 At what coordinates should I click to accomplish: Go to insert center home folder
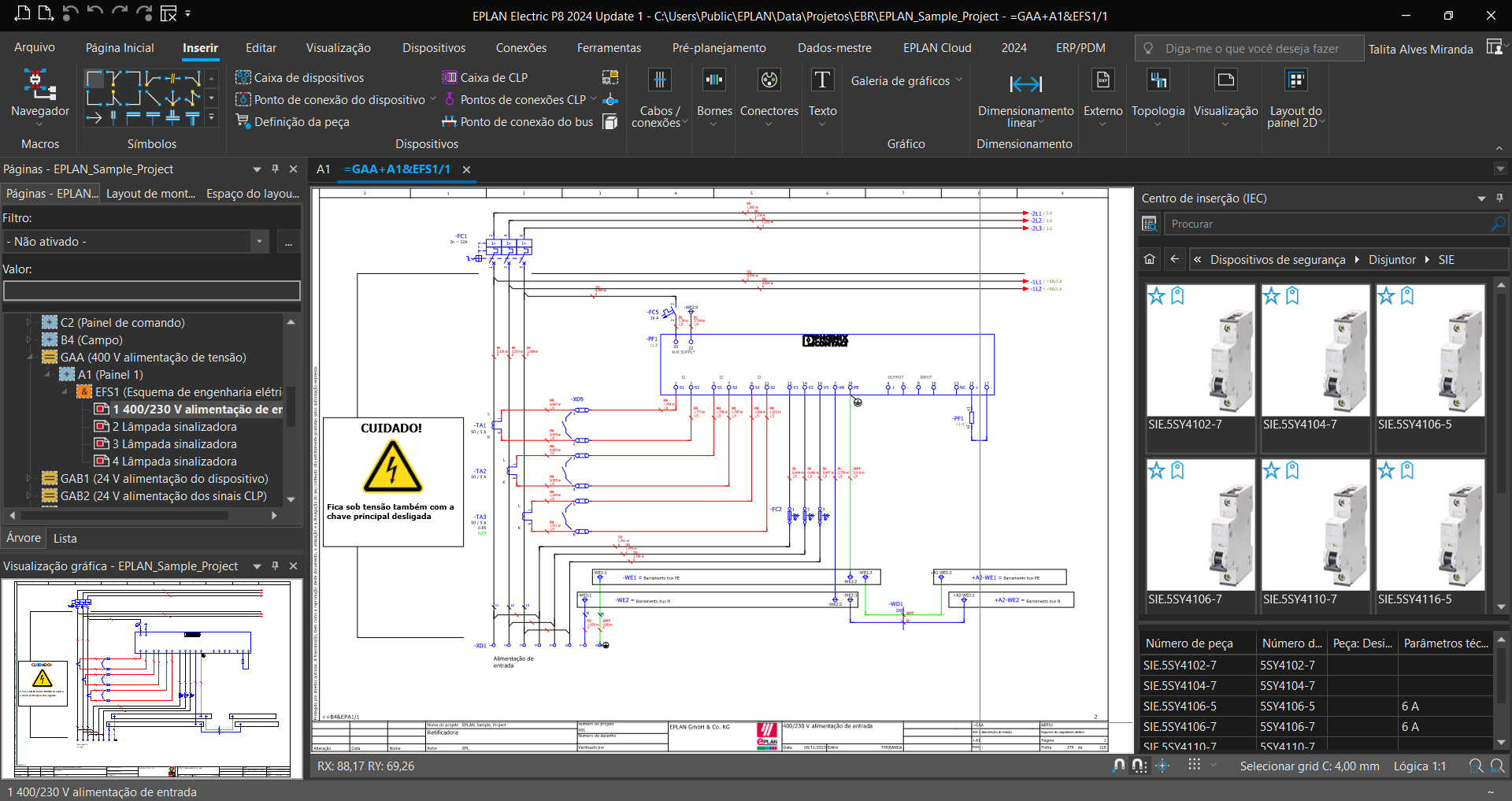1150,259
